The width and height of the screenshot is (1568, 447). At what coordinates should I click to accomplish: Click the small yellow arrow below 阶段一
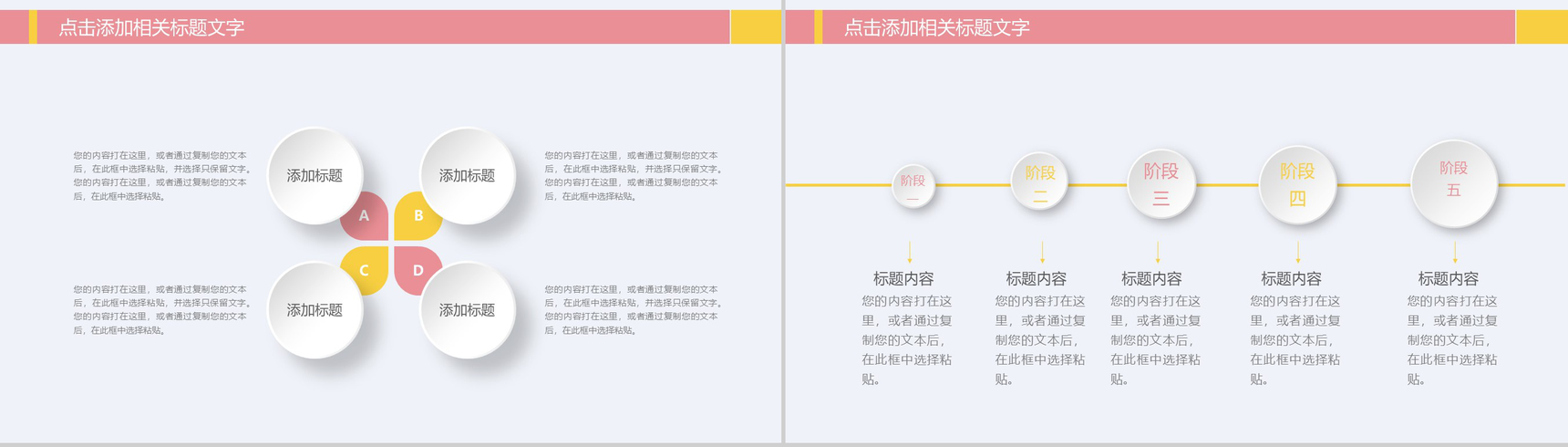tap(910, 252)
